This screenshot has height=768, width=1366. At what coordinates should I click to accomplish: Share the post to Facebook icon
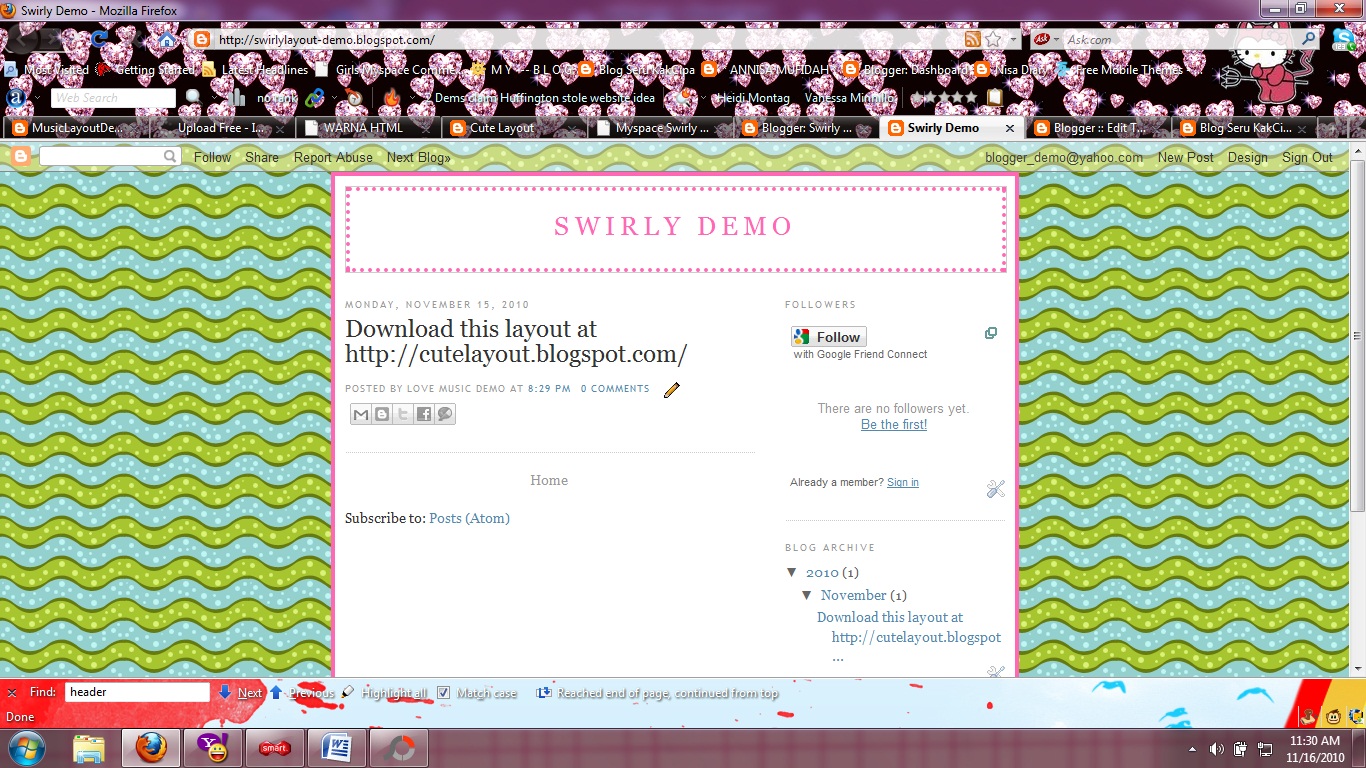(424, 413)
